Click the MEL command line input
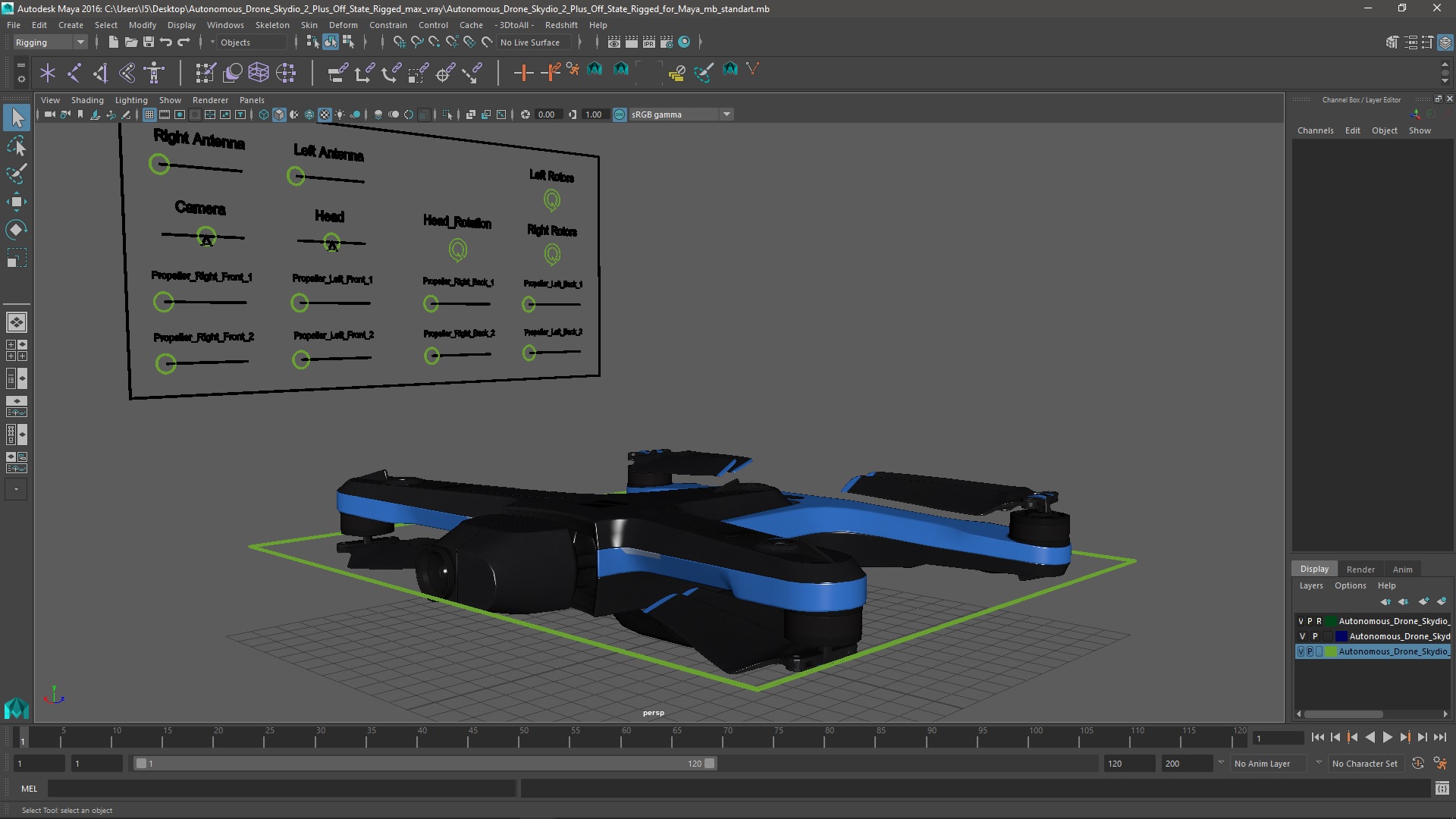Screen dimensions: 1456x819 coord(282,789)
